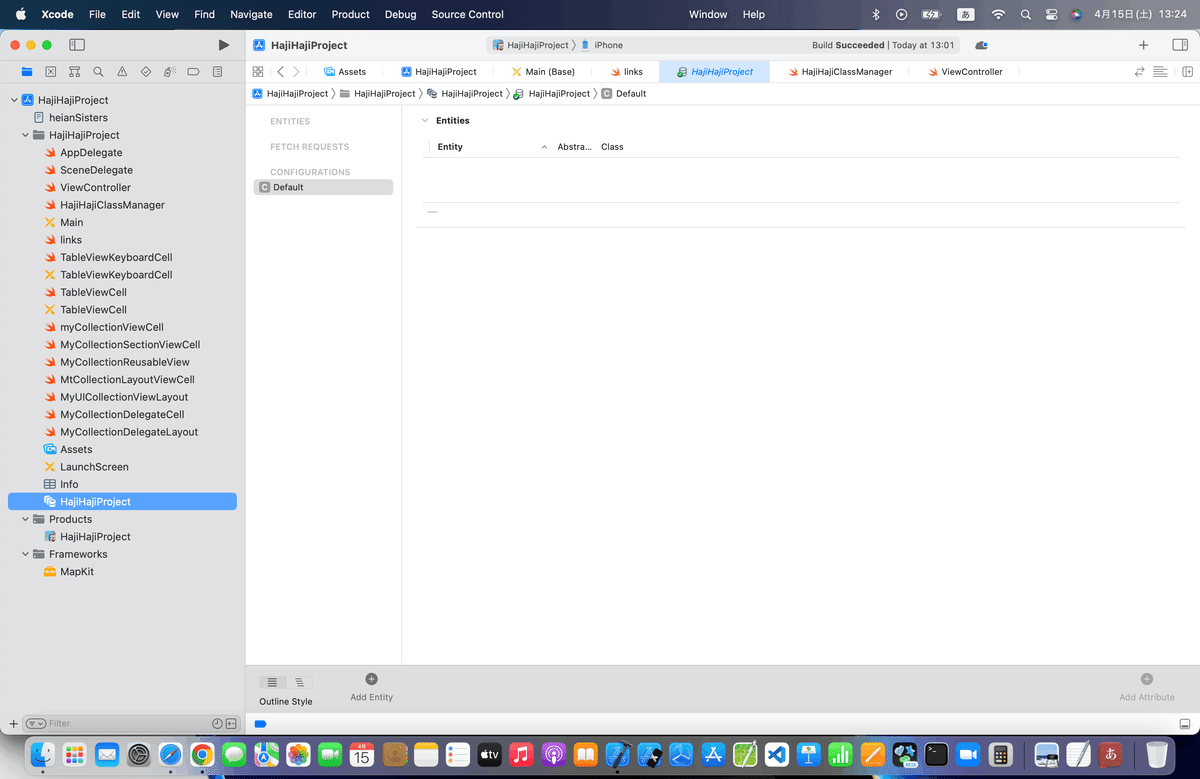Click Add Entity button
1200x779 pixels.
(371, 687)
